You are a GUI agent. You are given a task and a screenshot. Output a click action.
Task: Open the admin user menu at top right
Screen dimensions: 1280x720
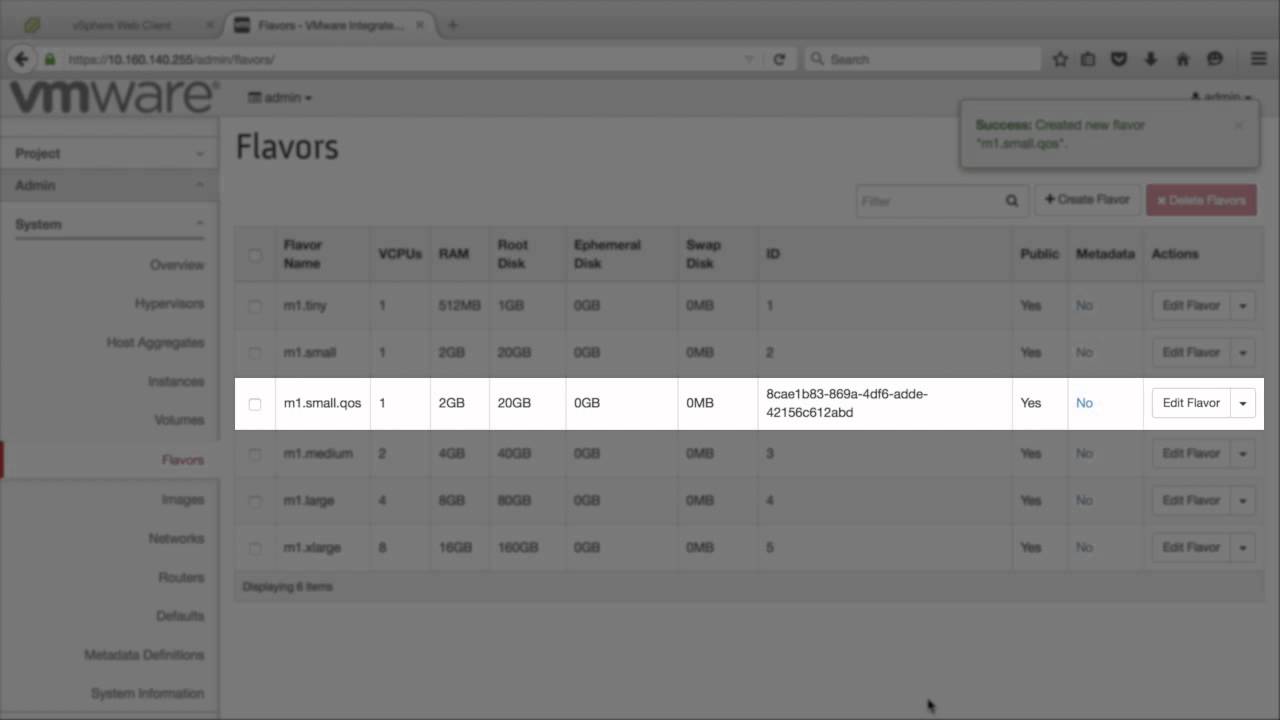pyautogui.click(x=1221, y=97)
